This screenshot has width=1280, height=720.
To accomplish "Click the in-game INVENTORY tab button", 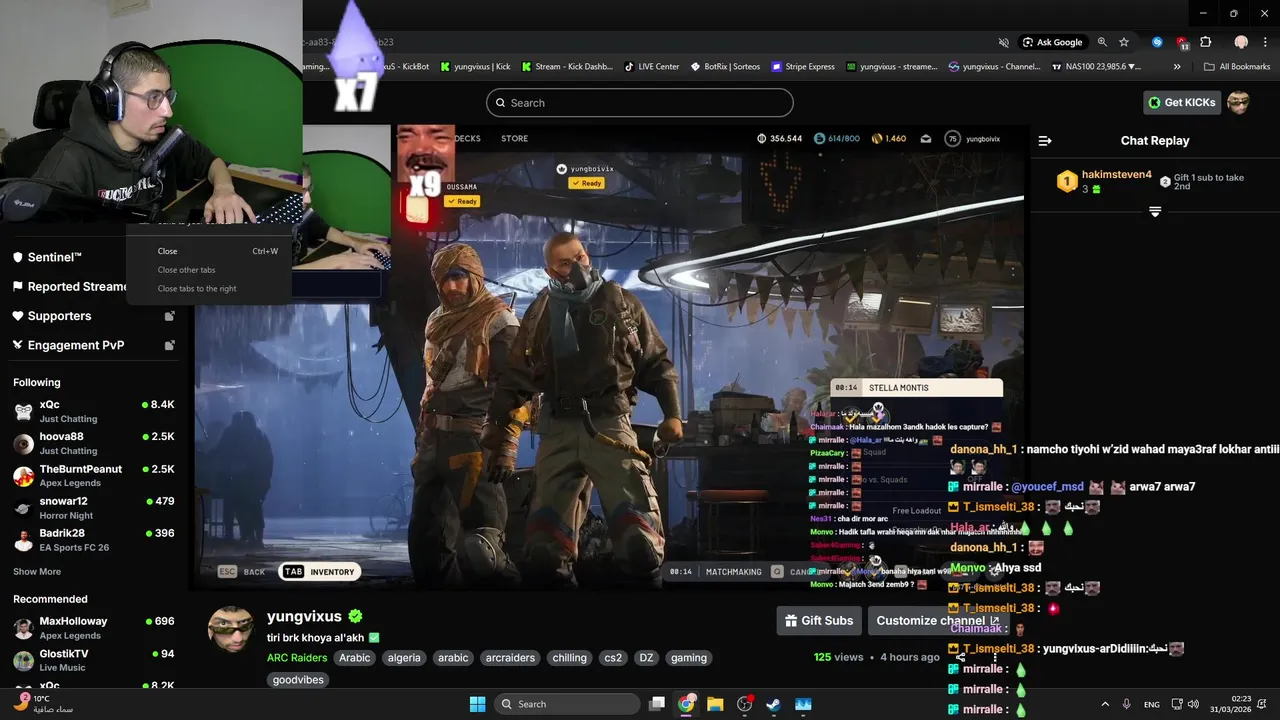I will pos(320,572).
